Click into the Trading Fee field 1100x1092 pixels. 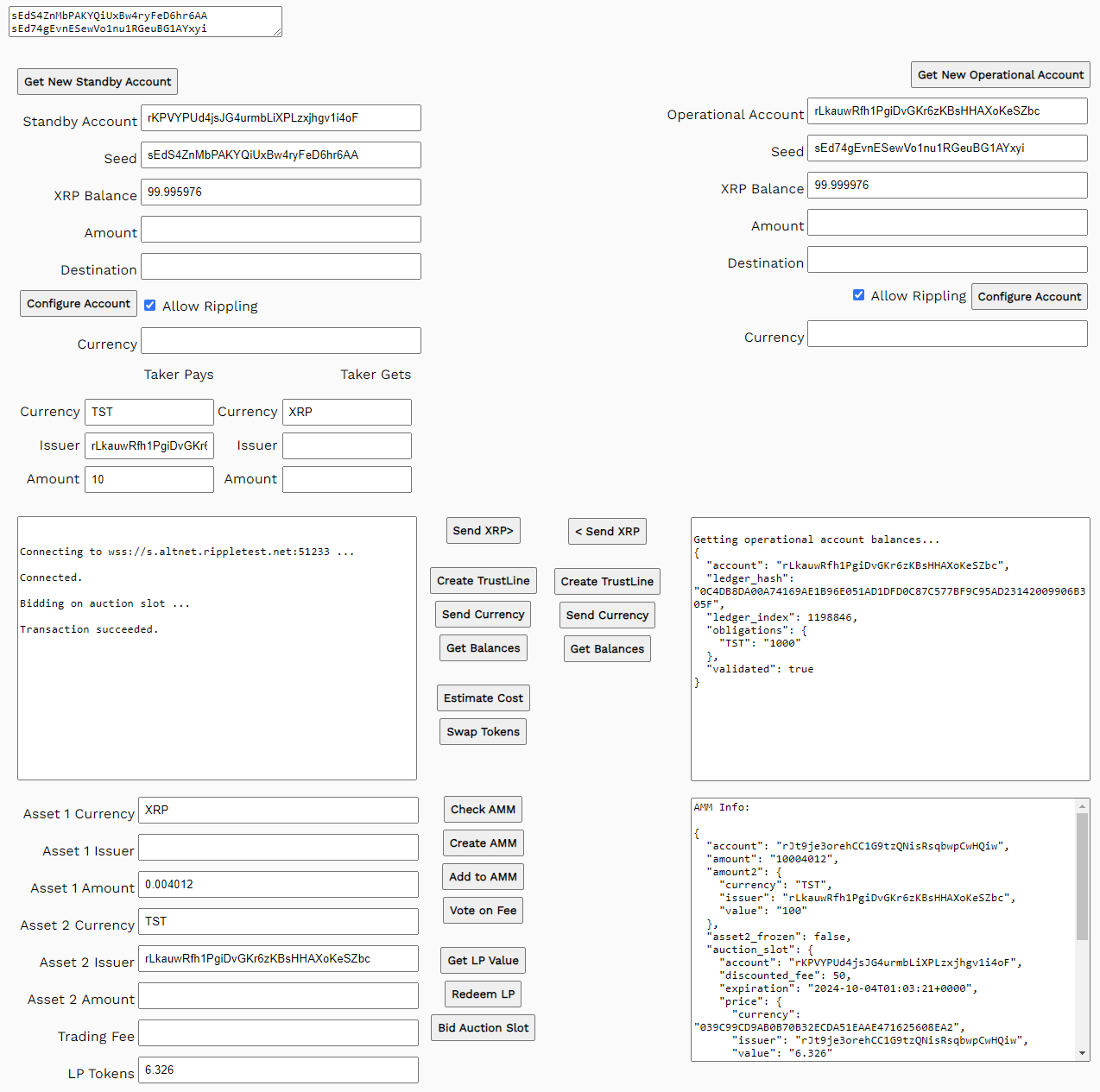(278, 1033)
